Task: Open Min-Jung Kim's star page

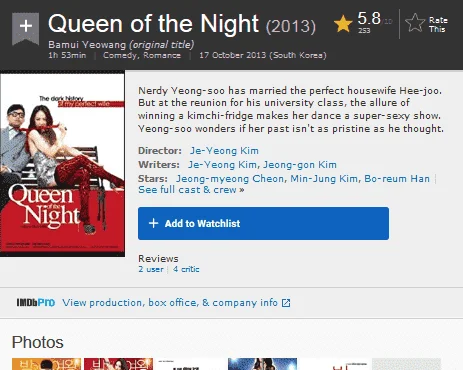Action: [x=324, y=179]
